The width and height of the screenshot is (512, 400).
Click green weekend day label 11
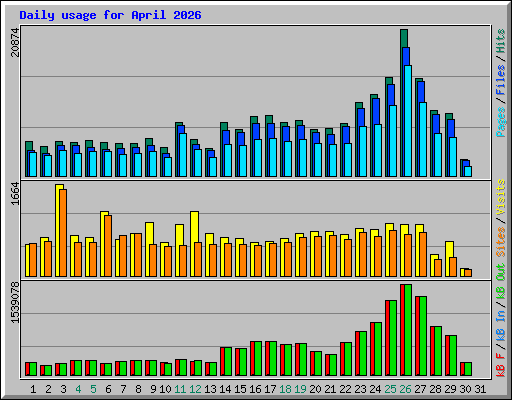(180, 389)
